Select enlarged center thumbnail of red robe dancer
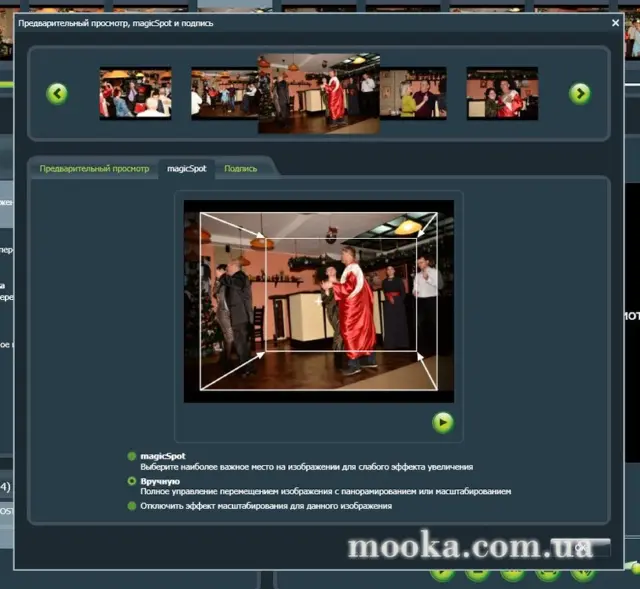The height and width of the screenshot is (589, 640). [x=319, y=93]
